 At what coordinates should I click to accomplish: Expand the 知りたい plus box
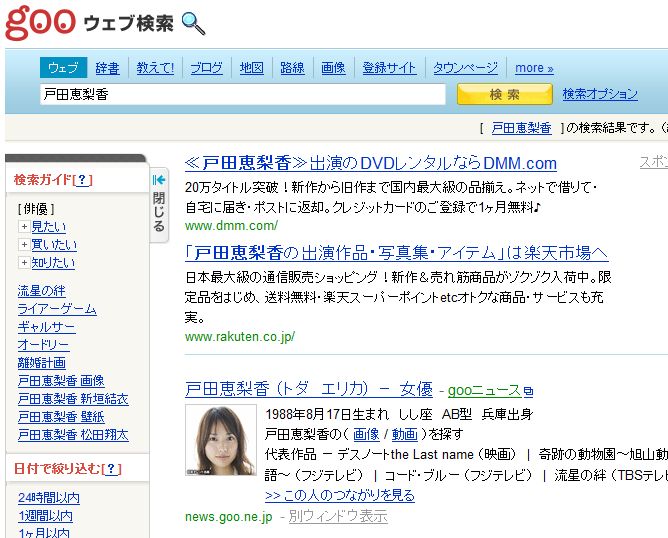pos(24,262)
